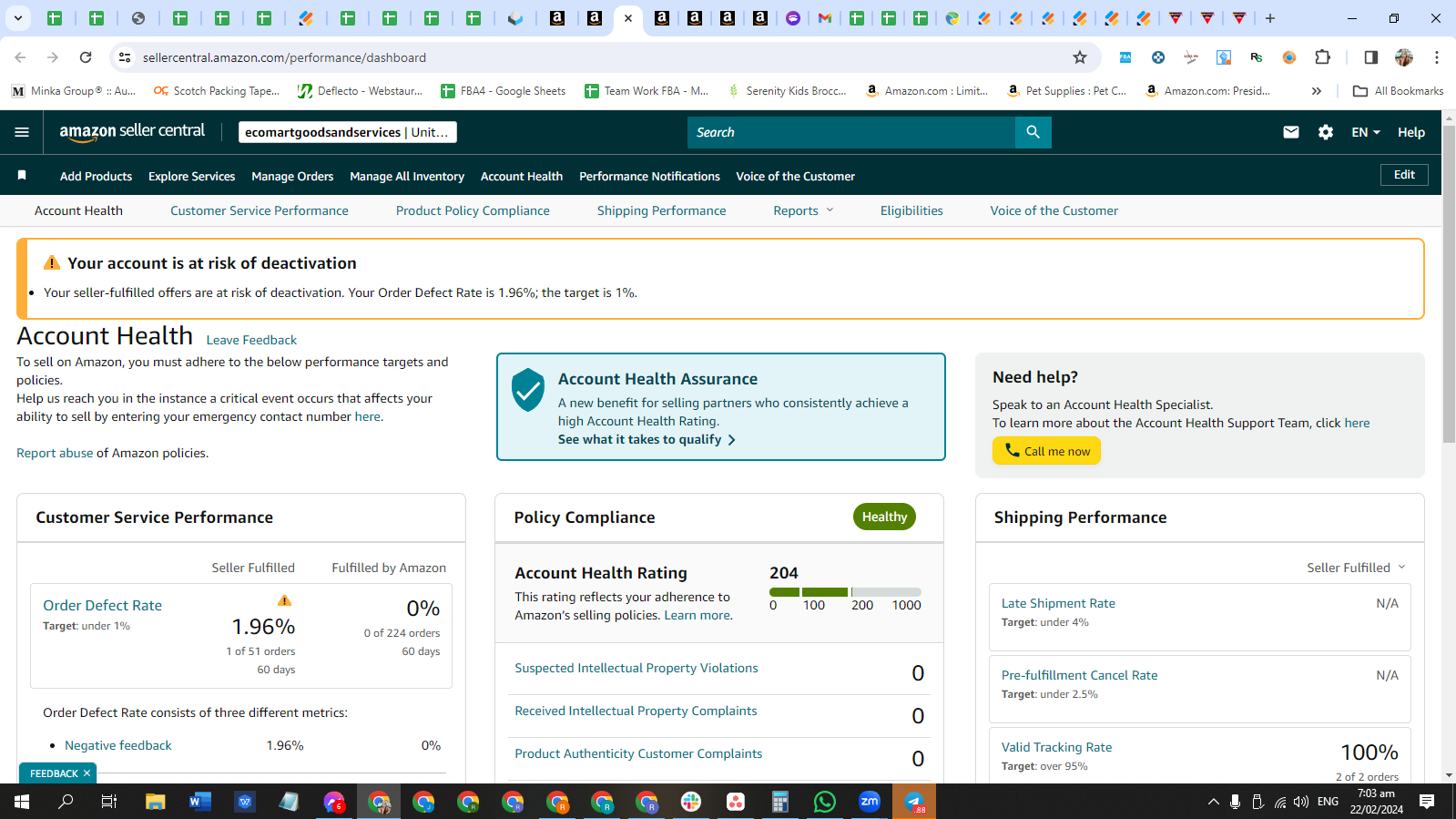The width and height of the screenshot is (1456, 819).
Task: Open the Seller Central hamburger menu
Action: [x=22, y=132]
